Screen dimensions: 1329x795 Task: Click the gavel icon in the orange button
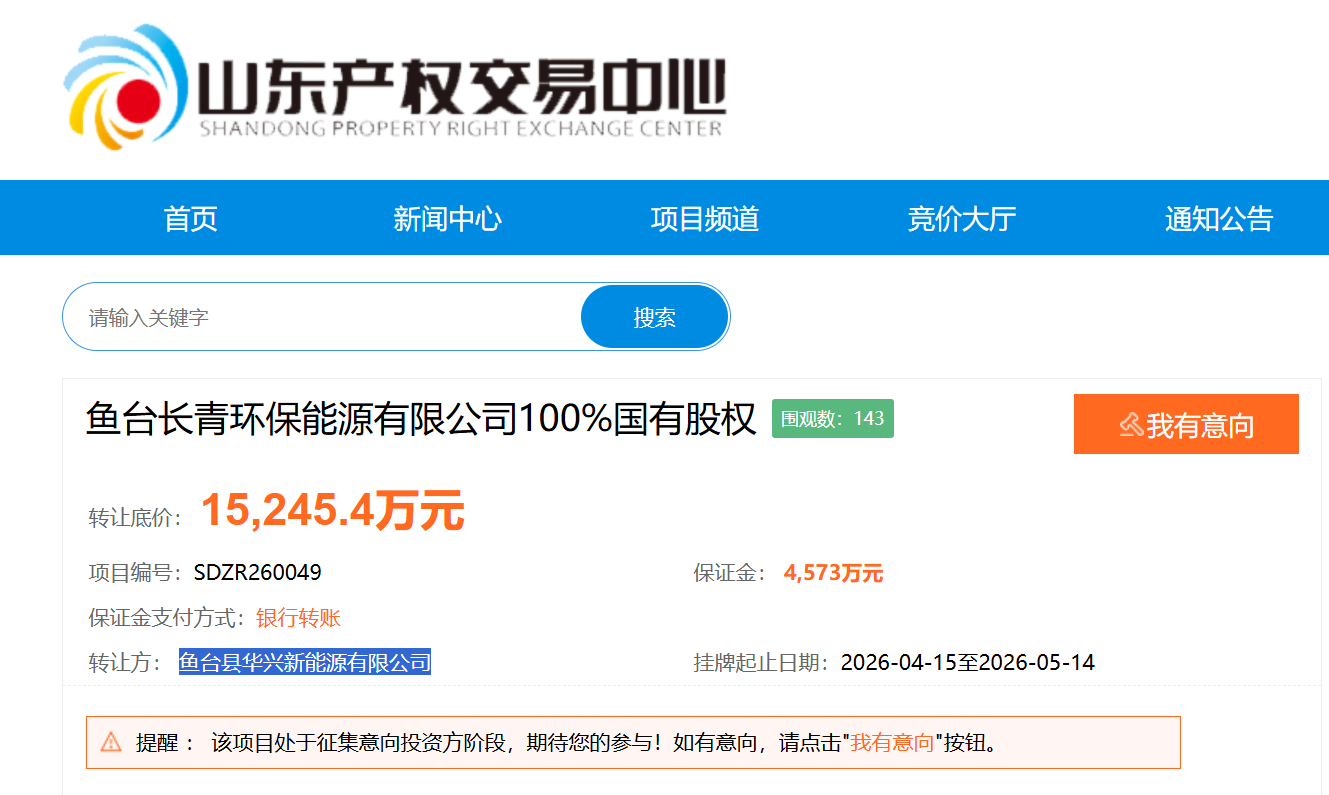point(1131,425)
